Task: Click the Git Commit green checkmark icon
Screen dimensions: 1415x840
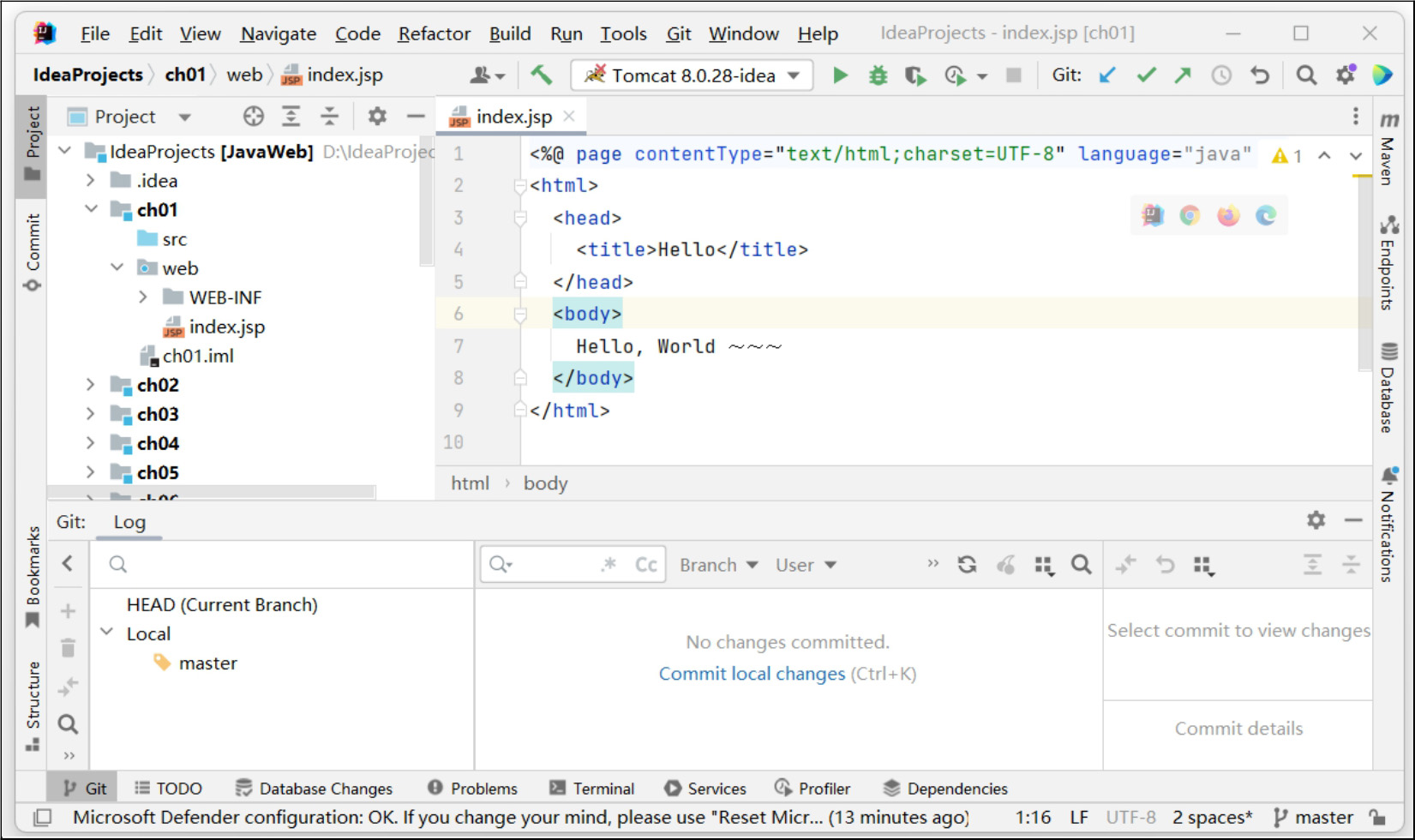Action: coord(1146,75)
